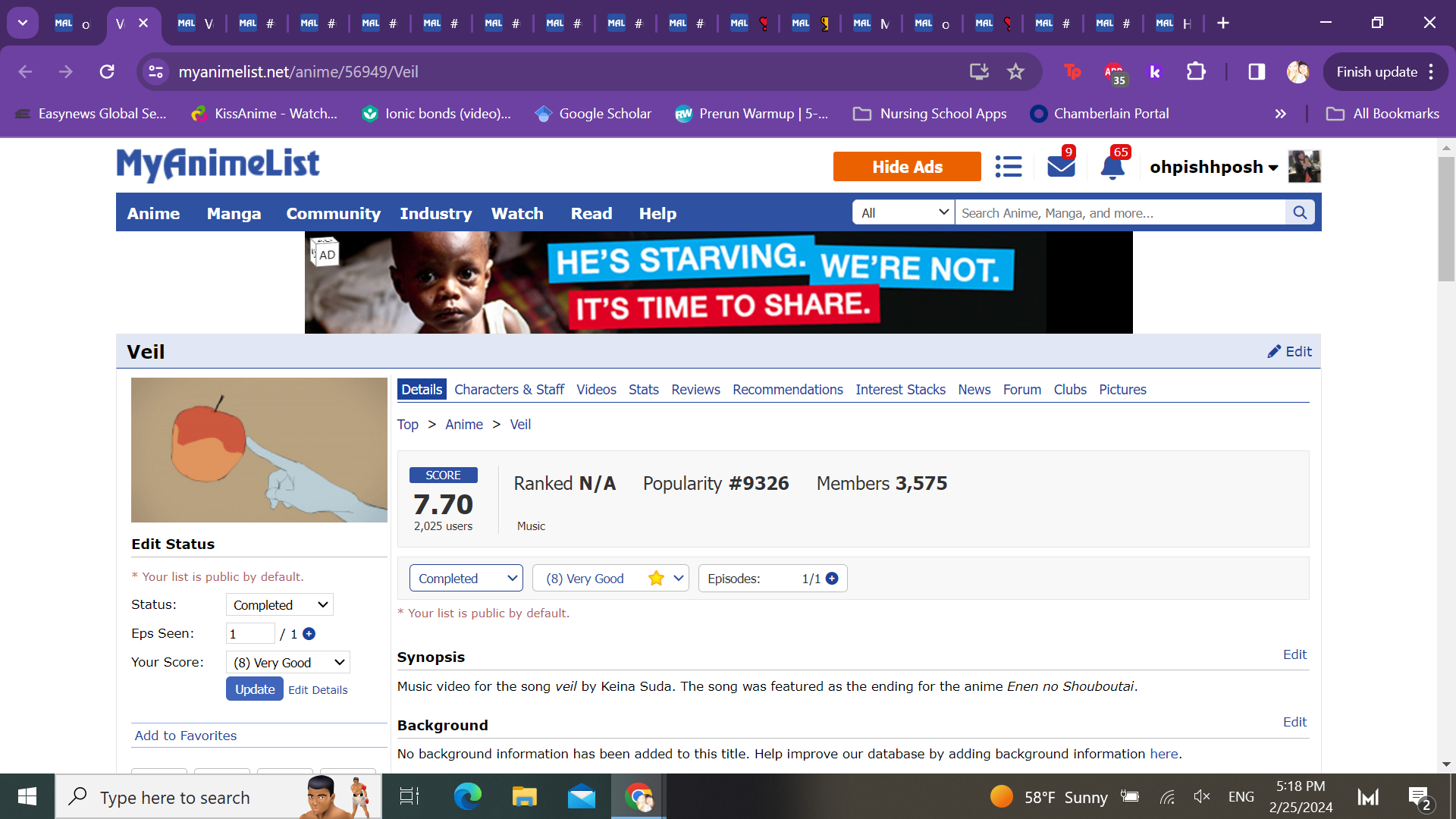This screenshot has width=1456, height=819.
Task: Toggle the browser side panel icon
Action: [x=1257, y=72]
